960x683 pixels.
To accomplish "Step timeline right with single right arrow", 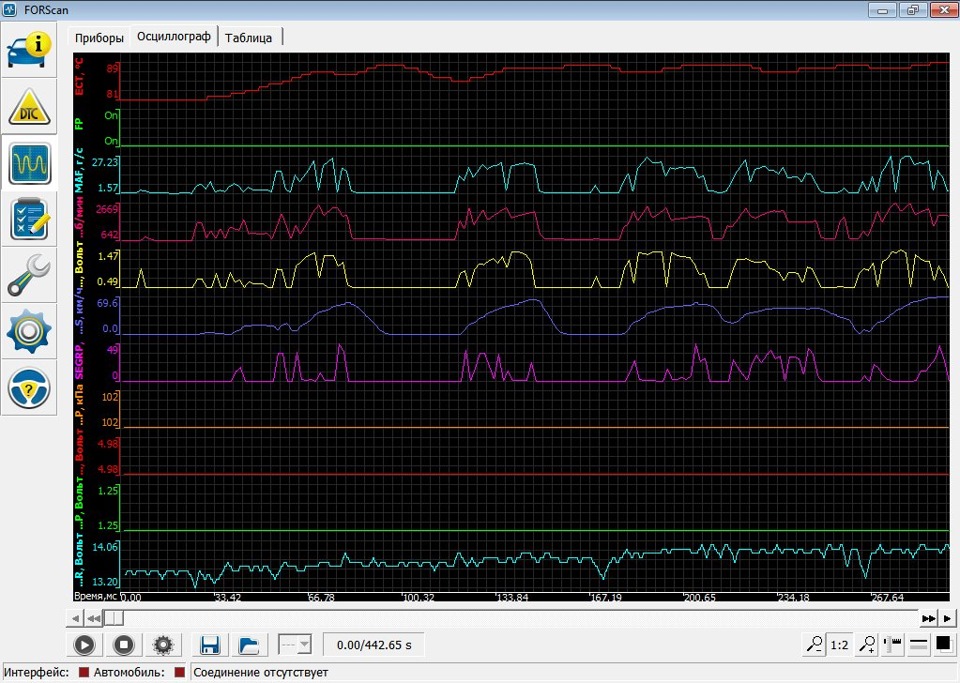I will click(947, 618).
